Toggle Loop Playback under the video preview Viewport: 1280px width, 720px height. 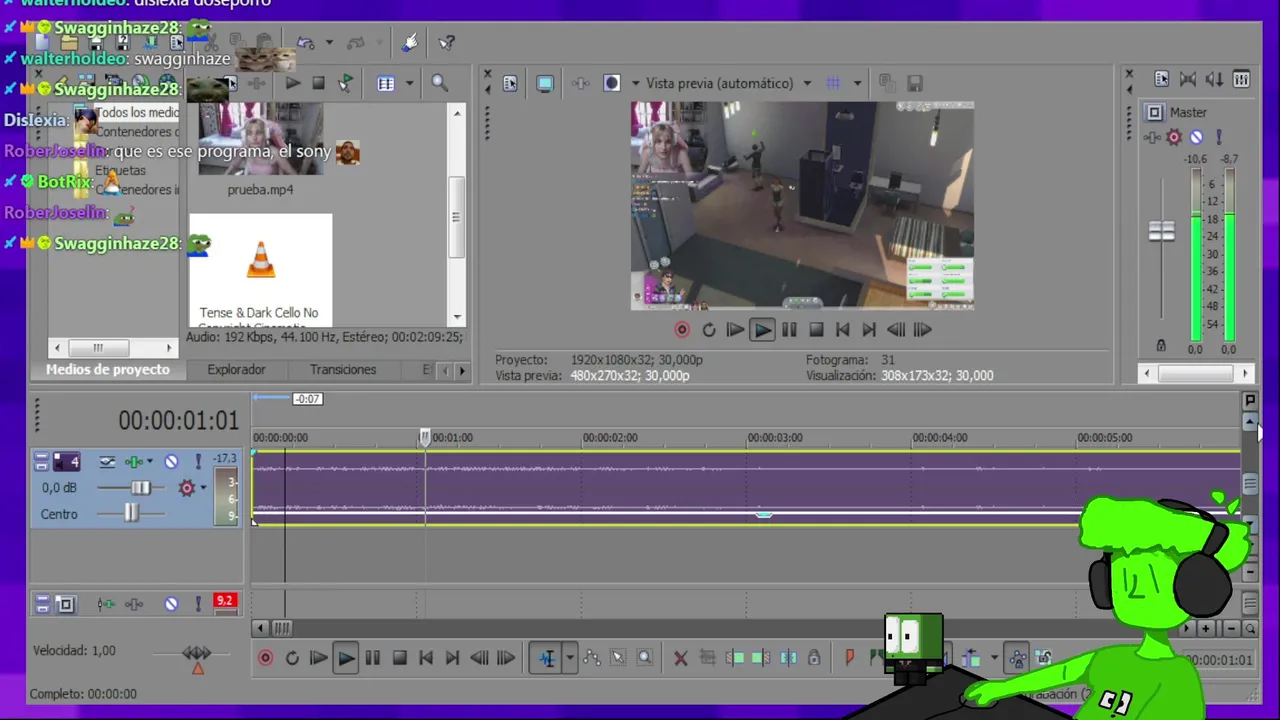(x=709, y=330)
